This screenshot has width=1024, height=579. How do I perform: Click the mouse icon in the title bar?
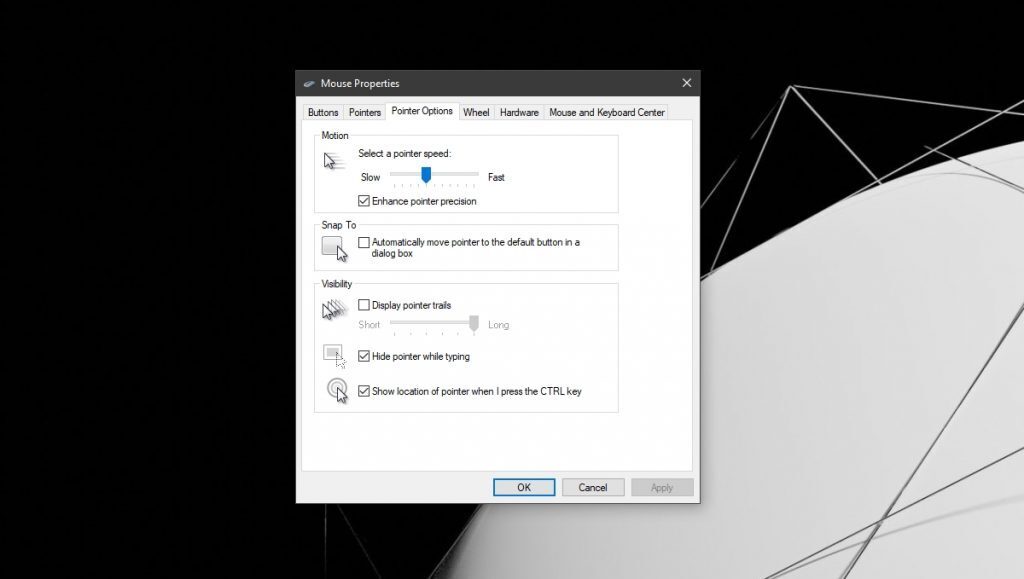tap(312, 83)
